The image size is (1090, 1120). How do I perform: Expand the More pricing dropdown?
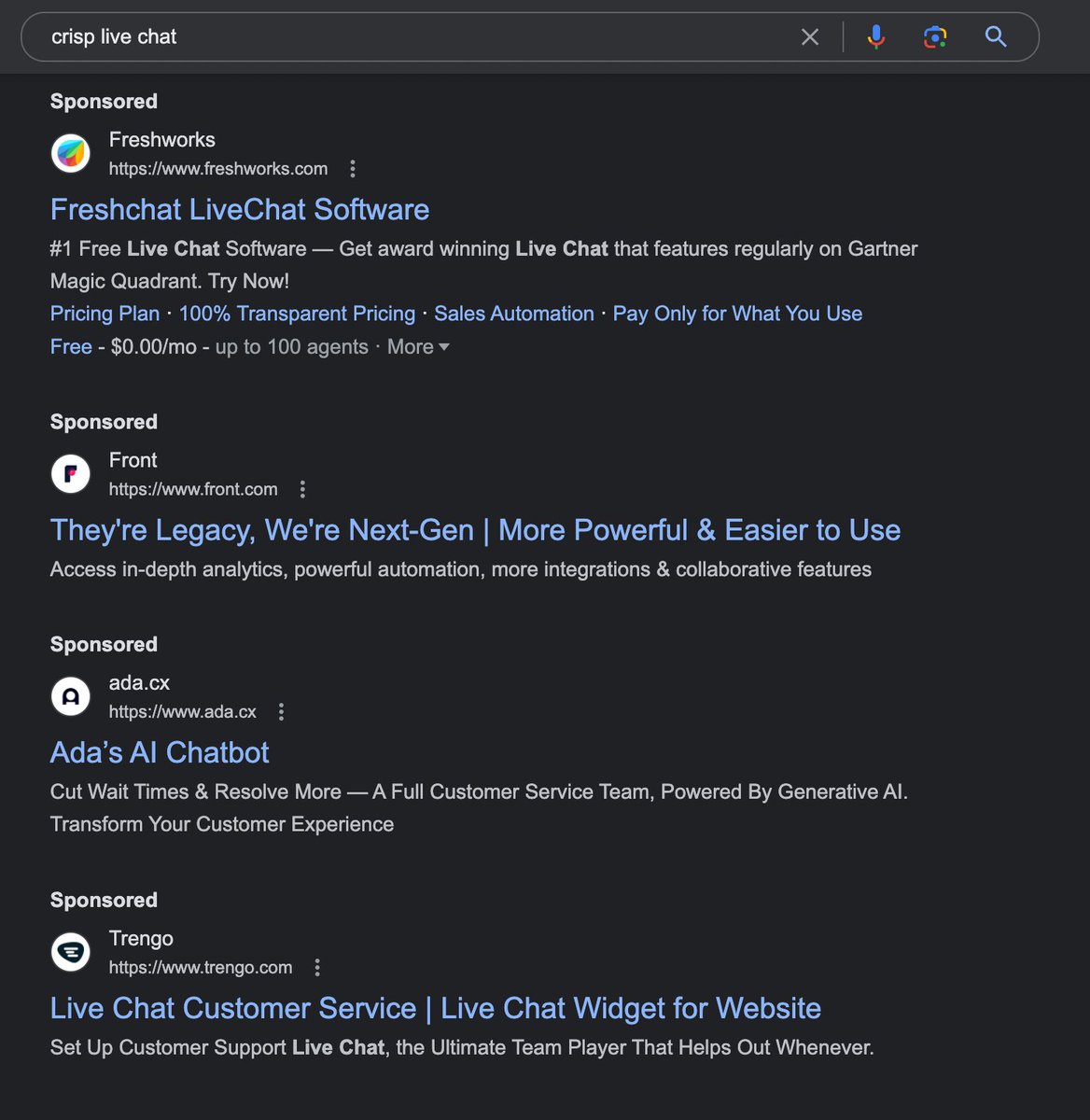(x=418, y=346)
